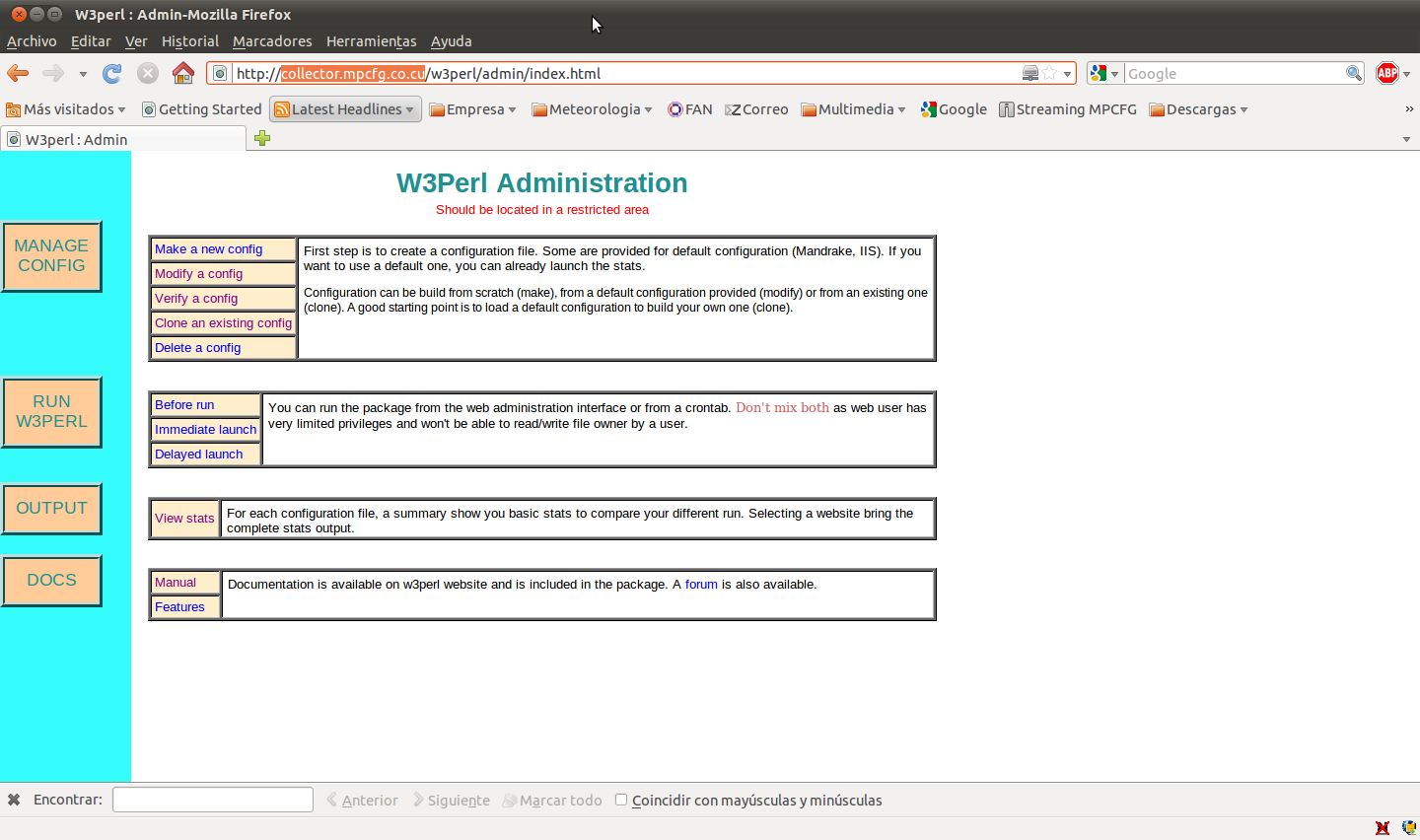This screenshot has width=1420, height=840.
Task: Go forward with the Forward arrow
Action: (53, 73)
